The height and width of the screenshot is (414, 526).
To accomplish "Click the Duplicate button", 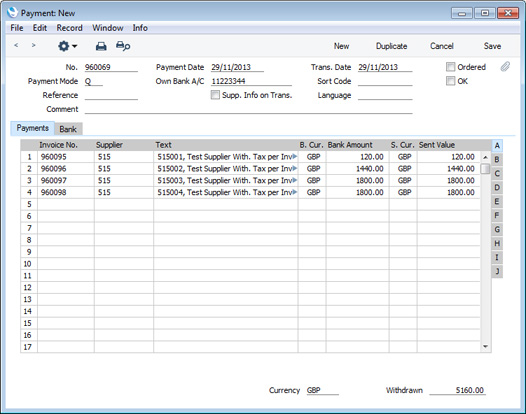I will (391, 46).
